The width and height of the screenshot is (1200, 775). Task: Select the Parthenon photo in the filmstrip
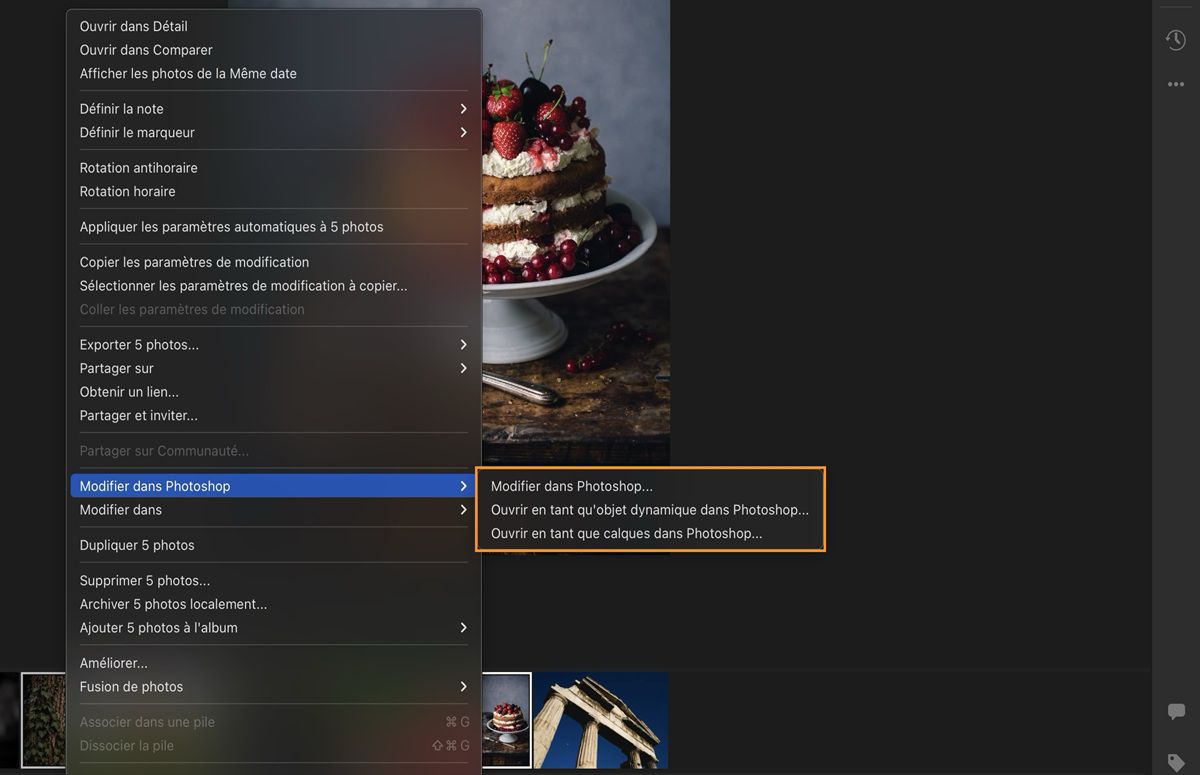[599, 719]
